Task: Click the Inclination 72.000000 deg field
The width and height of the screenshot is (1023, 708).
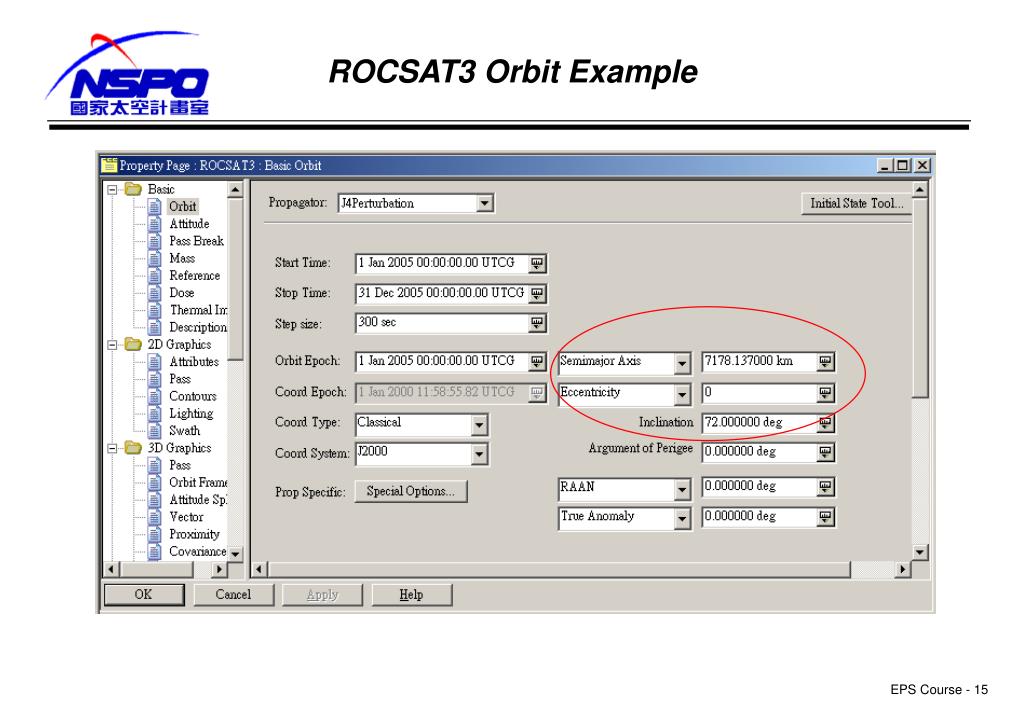Action: click(760, 423)
